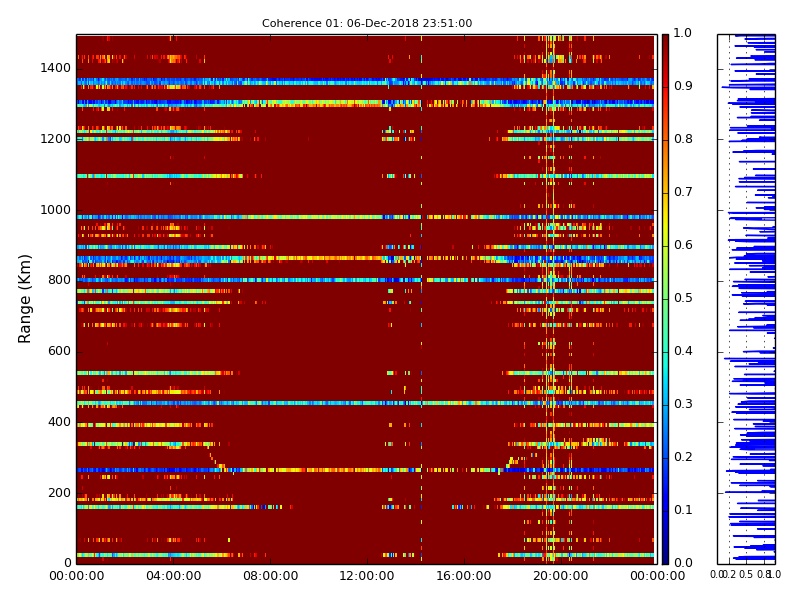Click the blue coherence profile side plot
The image size is (800, 600).
pos(746,298)
